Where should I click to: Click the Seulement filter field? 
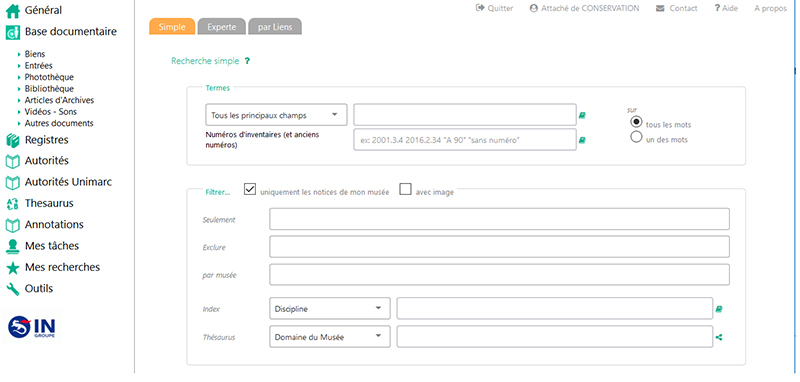(x=499, y=219)
